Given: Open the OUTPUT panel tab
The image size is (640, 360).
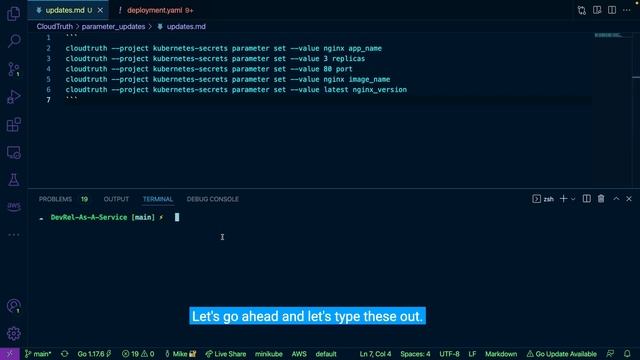Looking at the screenshot, I should click(x=116, y=199).
